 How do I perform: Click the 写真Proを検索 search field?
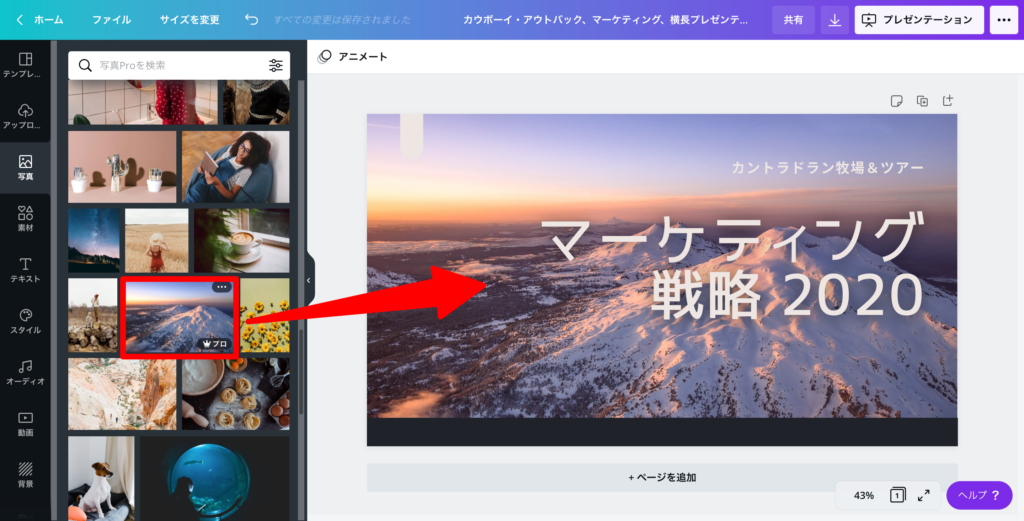(x=179, y=65)
